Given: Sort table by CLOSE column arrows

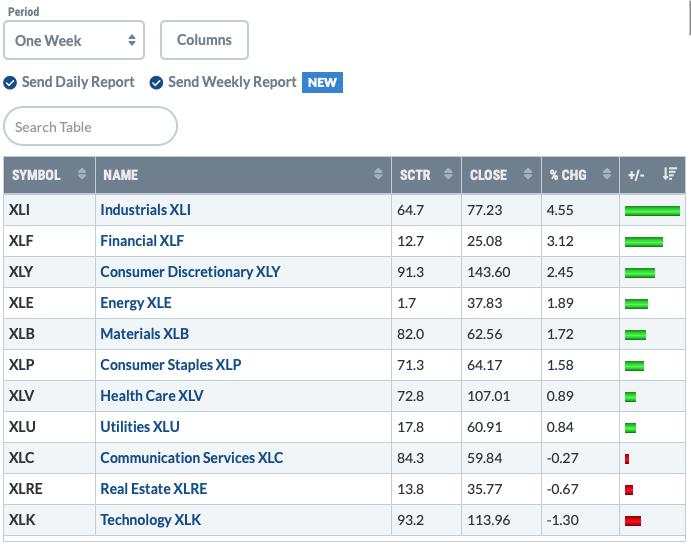Looking at the screenshot, I should click(x=528, y=174).
